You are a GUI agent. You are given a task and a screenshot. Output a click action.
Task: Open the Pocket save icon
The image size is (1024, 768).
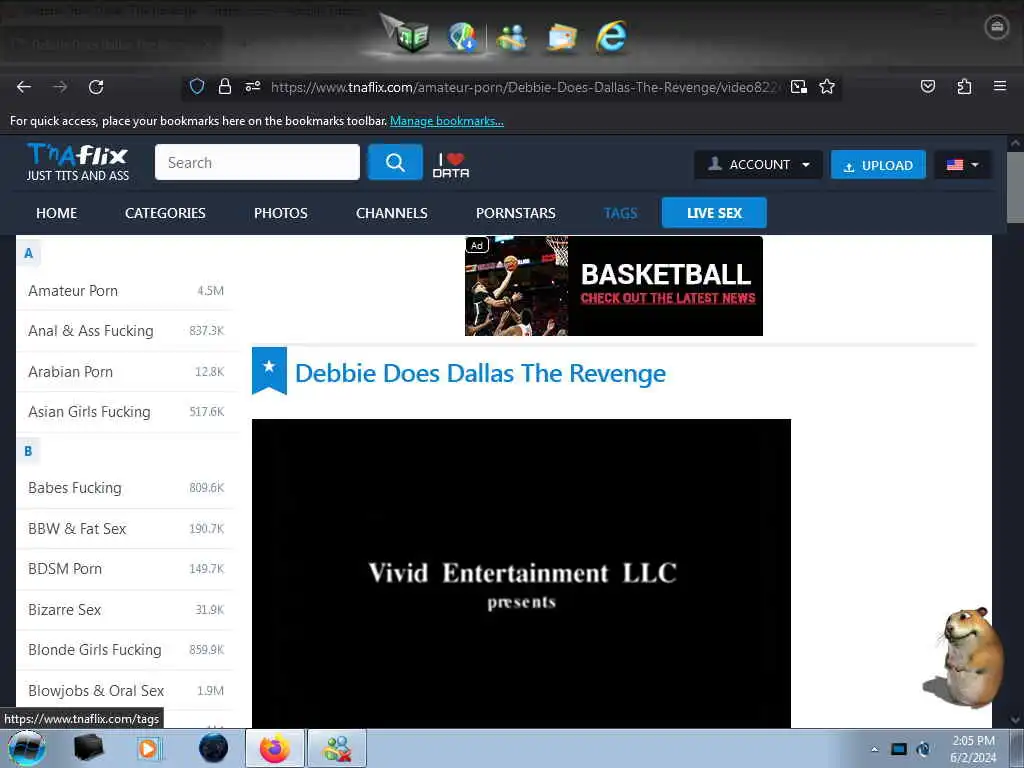pyautogui.click(x=928, y=86)
